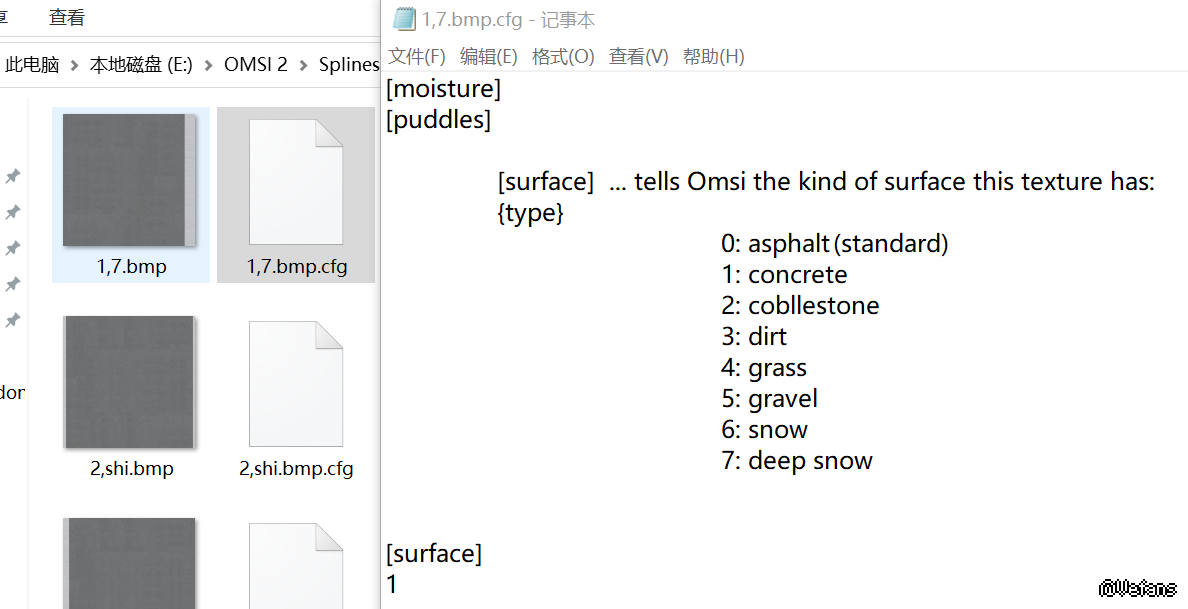Viewport: 1188px width, 609px height.
Task: Expand the chevron after 此电脑
Action: [75, 65]
